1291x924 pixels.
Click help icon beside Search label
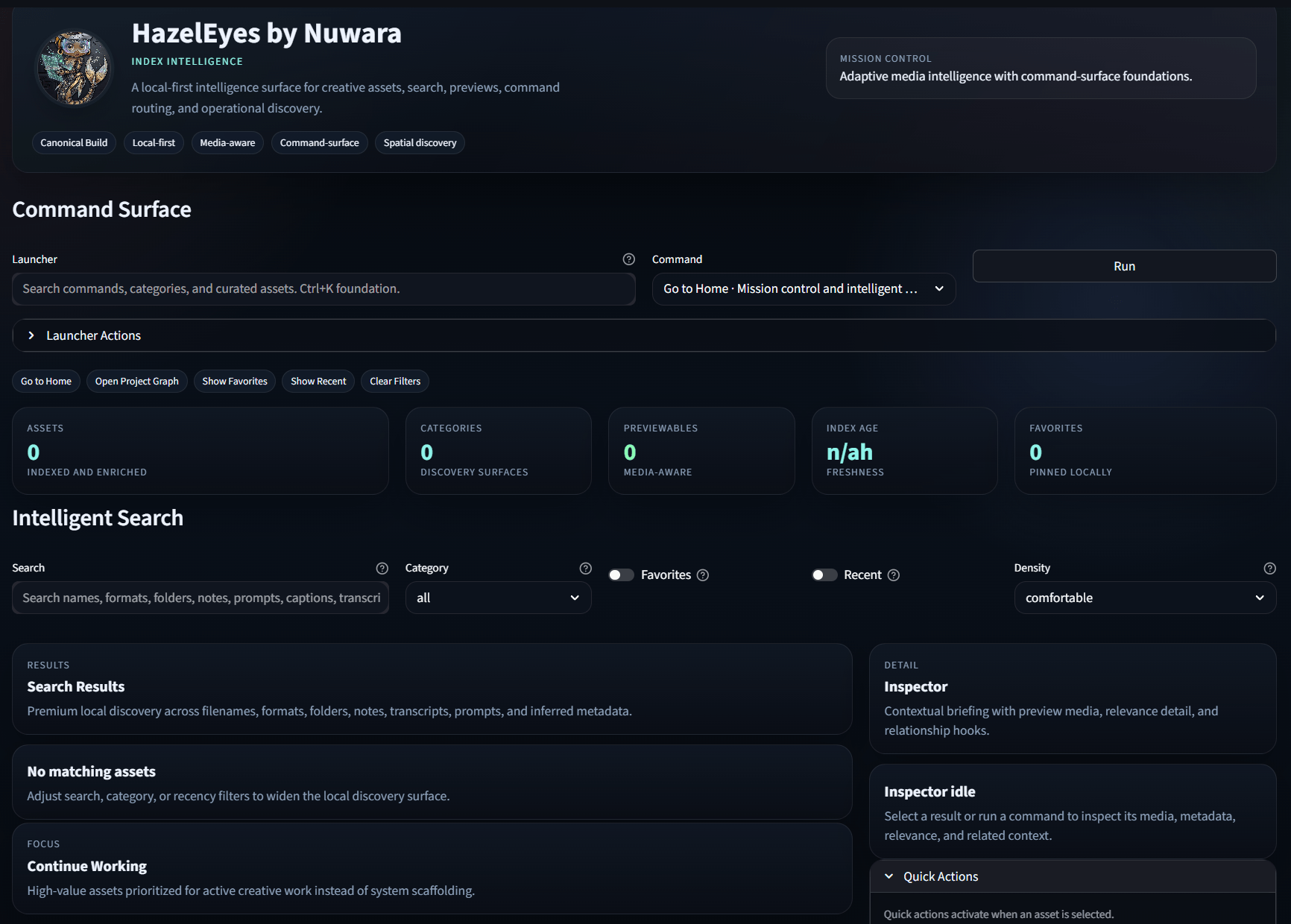coord(382,569)
